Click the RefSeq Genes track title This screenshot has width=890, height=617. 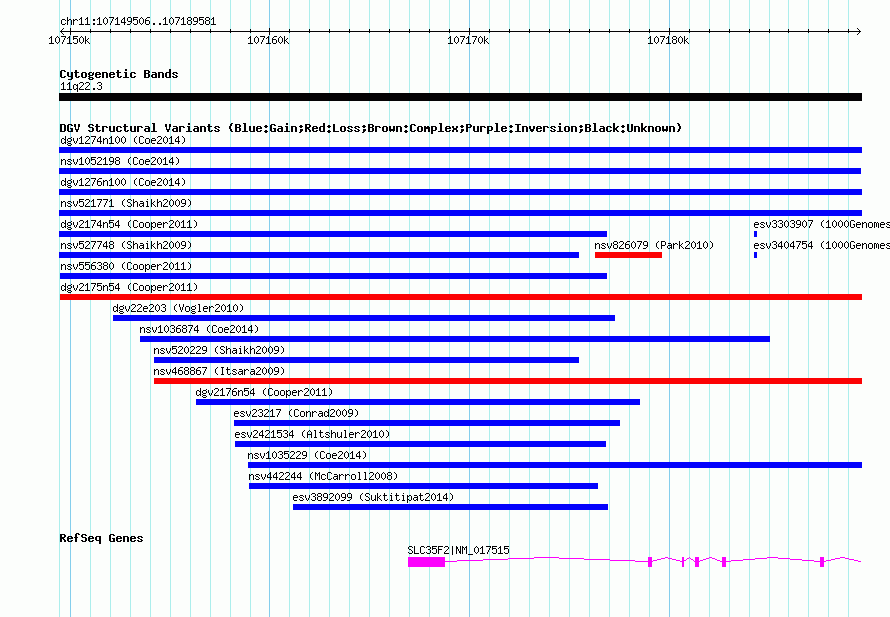point(101,538)
